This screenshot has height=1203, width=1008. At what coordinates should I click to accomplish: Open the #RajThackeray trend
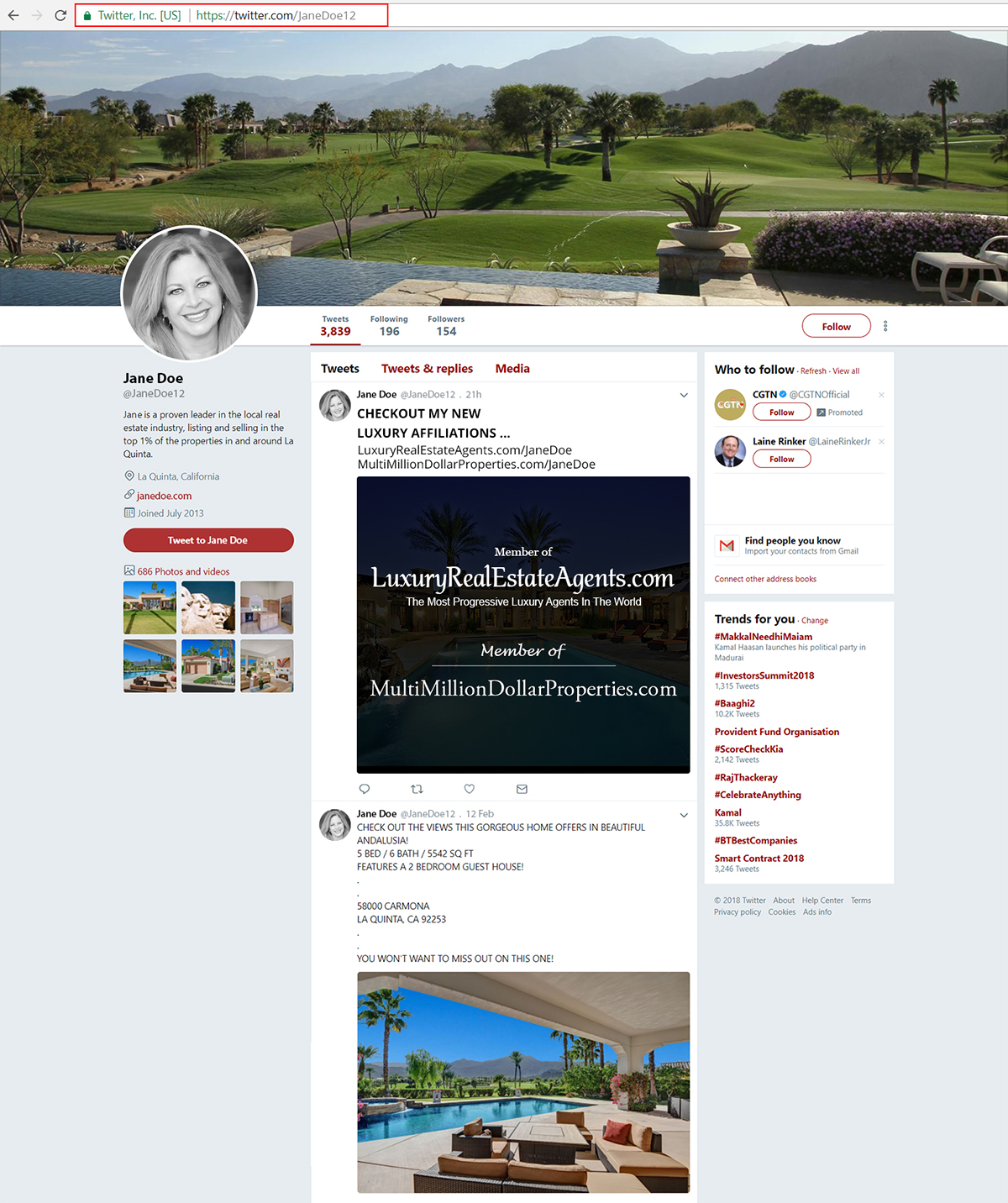(x=746, y=778)
